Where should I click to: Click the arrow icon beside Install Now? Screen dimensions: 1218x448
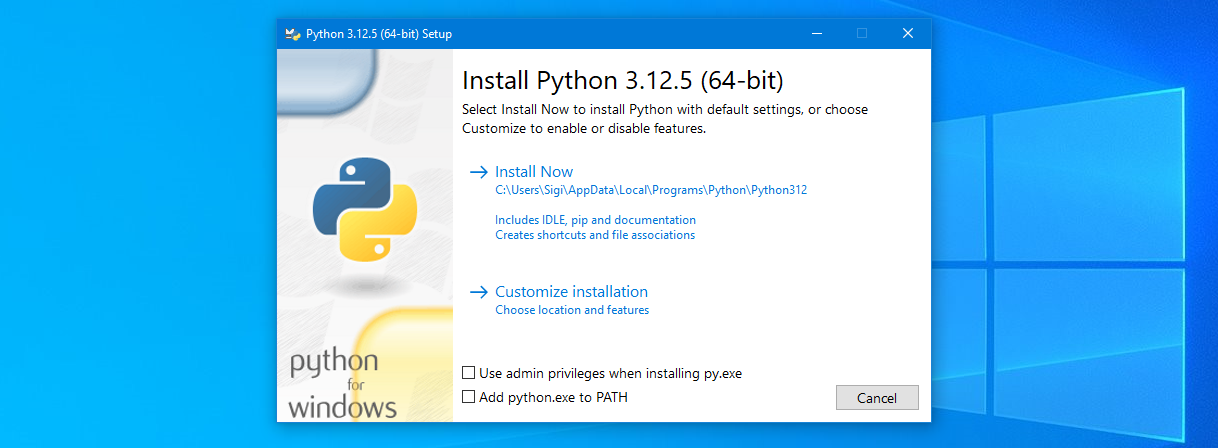tap(478, 172)
